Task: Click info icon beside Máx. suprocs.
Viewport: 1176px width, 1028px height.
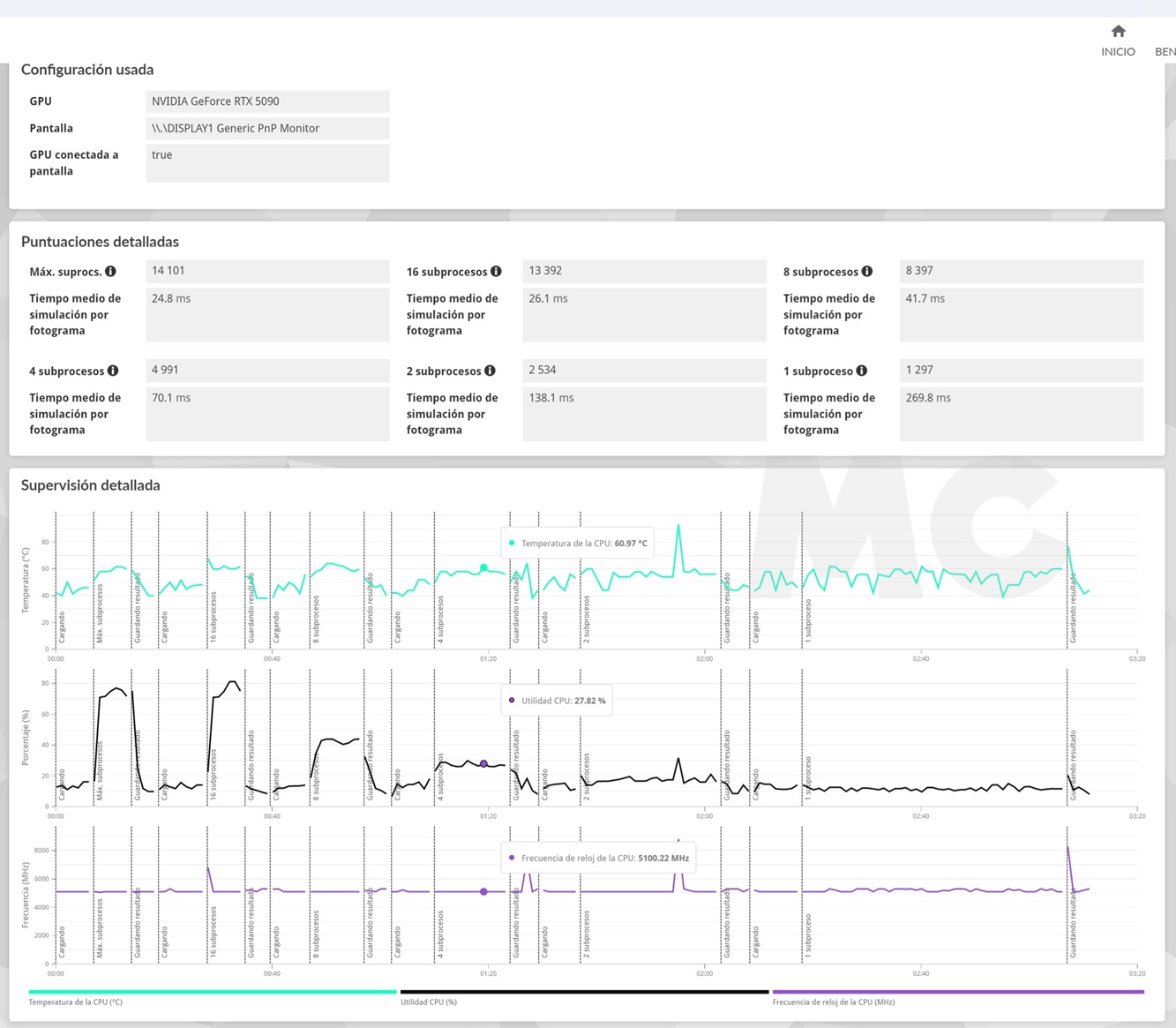Action: [111, 272]
